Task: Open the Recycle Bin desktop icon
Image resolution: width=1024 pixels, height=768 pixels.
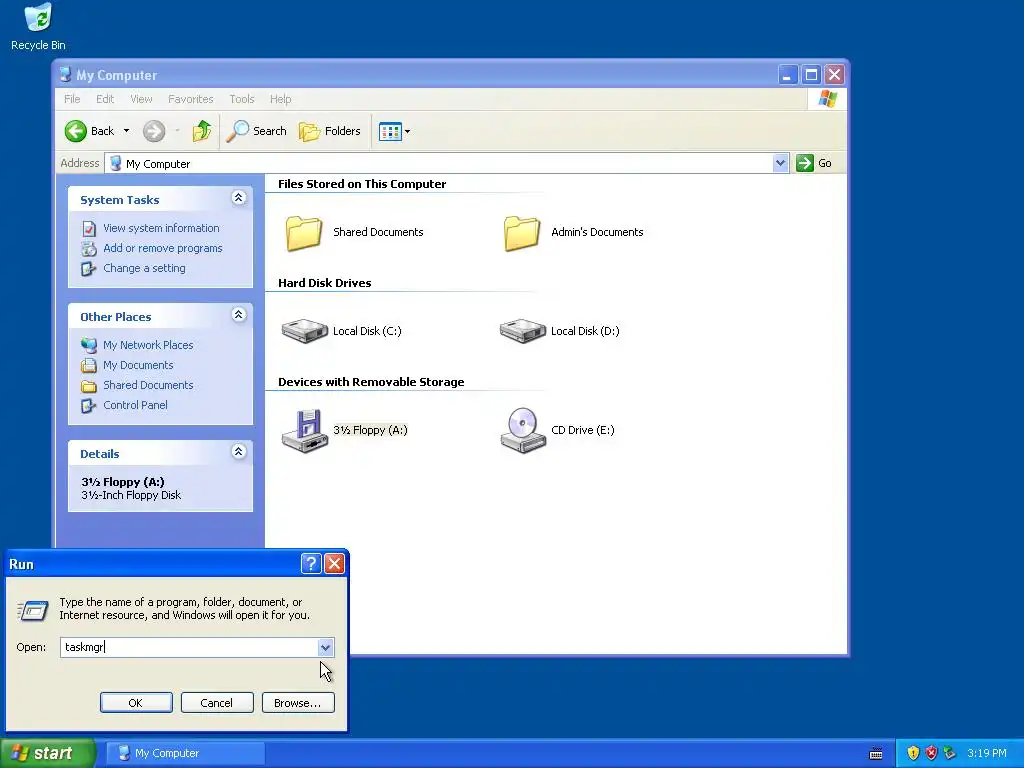Action: [x=38, y=26]
